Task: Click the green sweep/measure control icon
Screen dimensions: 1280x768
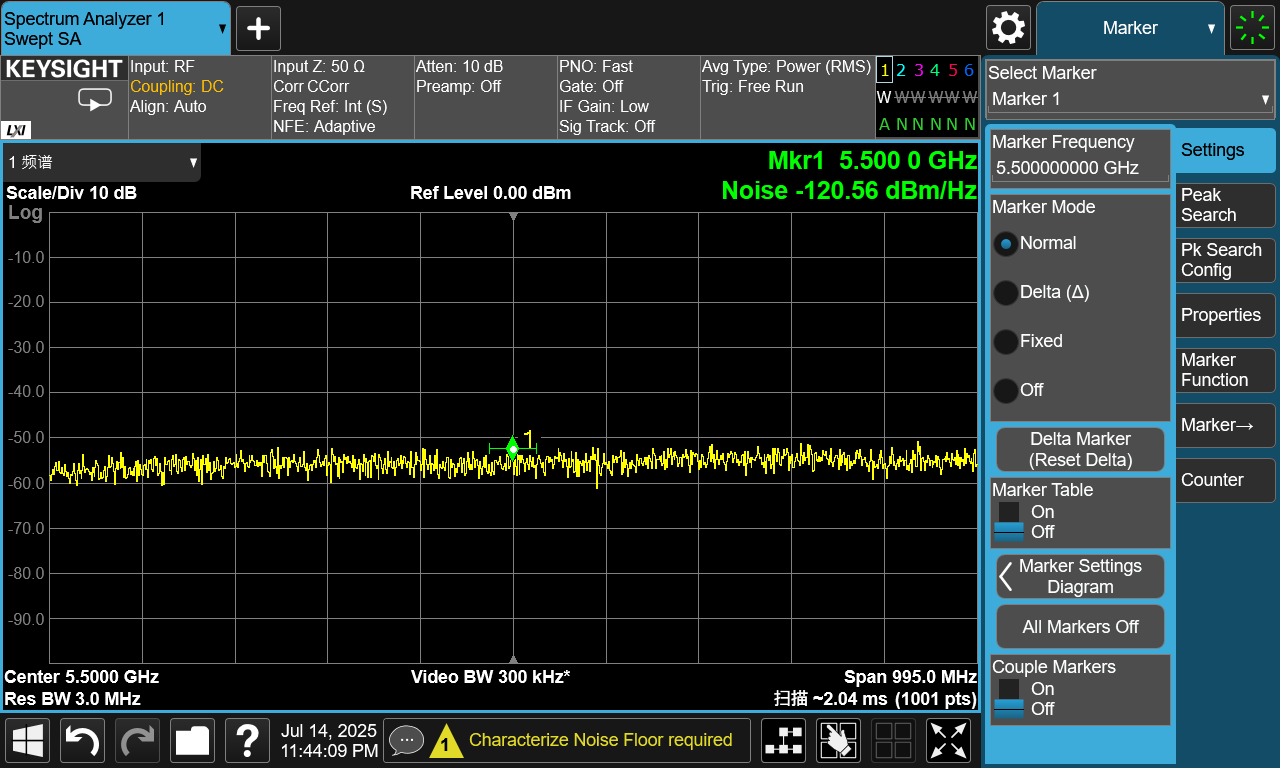Action: tap(1252, 28)
